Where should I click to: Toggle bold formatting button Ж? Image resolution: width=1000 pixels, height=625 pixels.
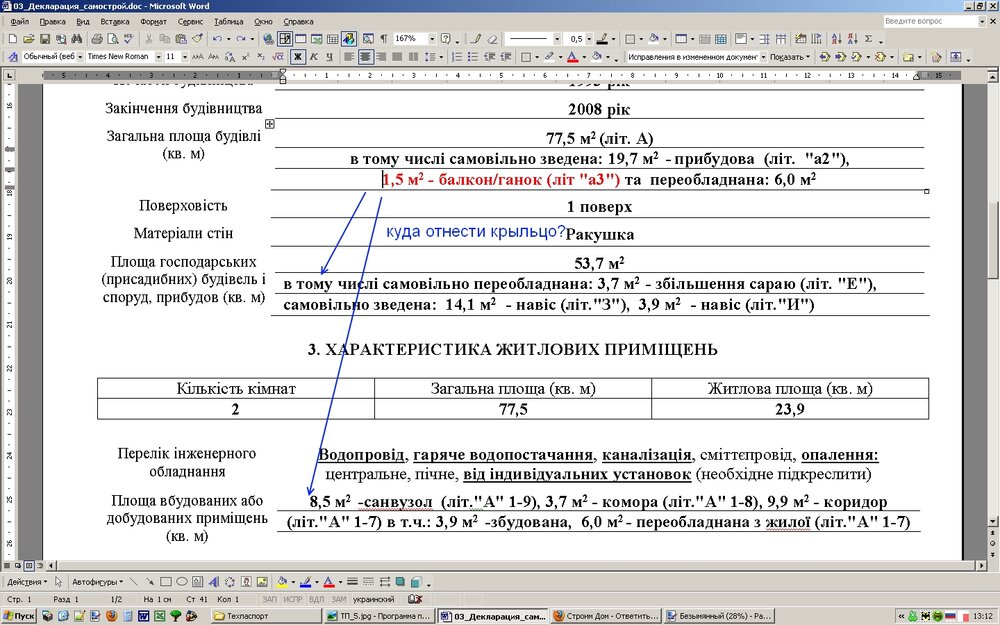(x=297, y=57)
